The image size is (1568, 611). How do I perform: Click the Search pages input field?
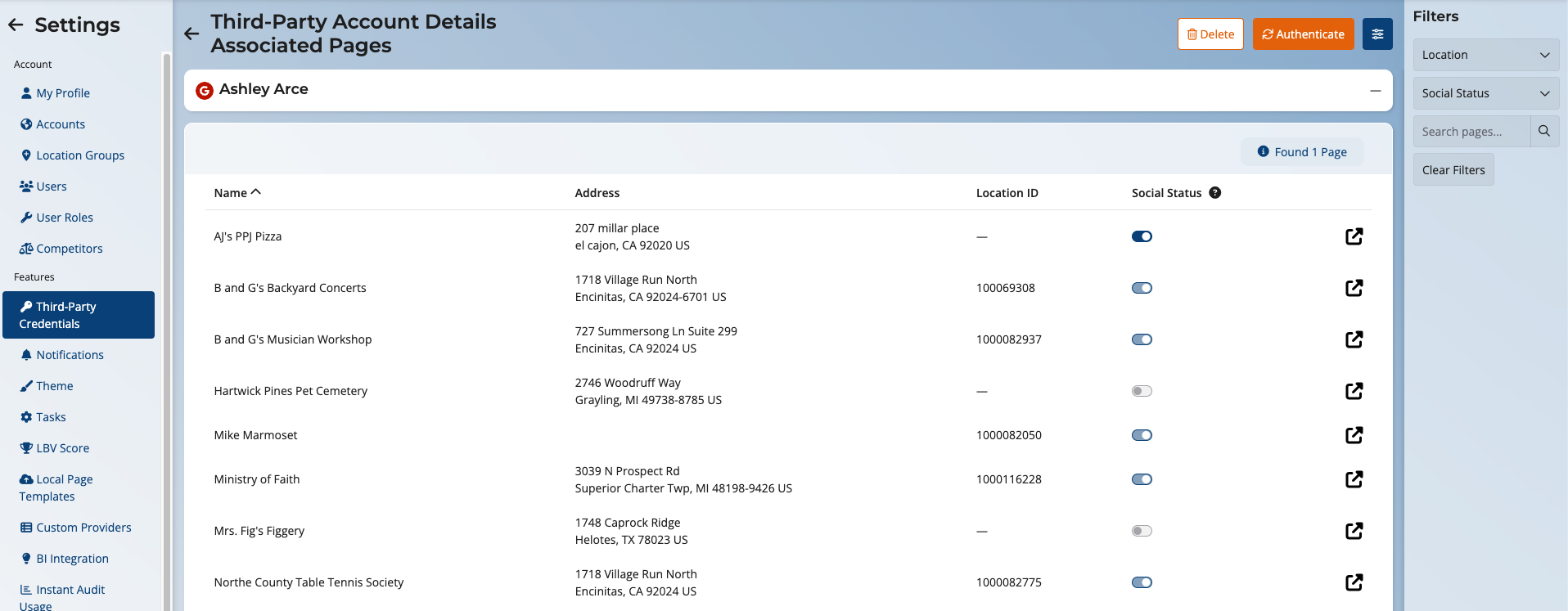point(1471,132)
